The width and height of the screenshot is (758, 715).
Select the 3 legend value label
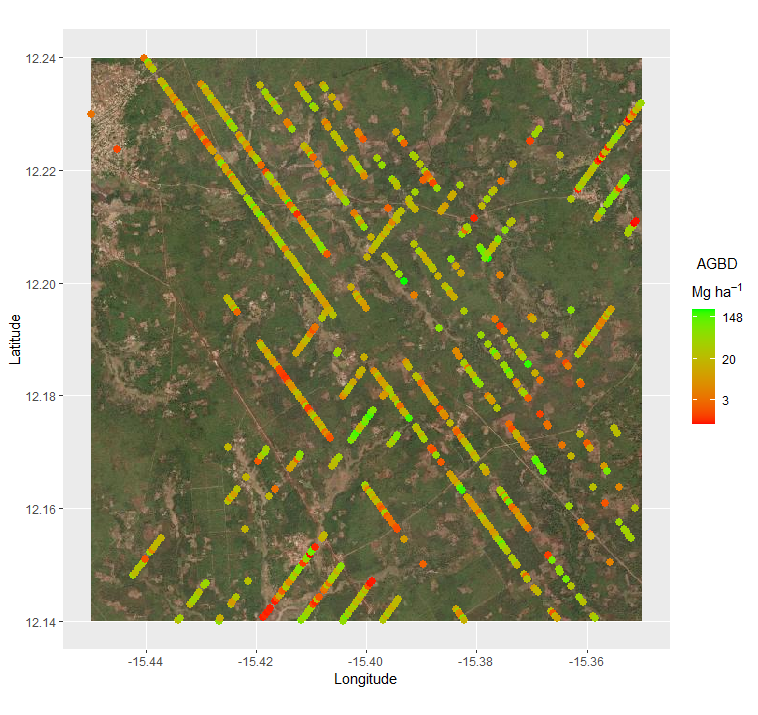(x=727, y=400)
